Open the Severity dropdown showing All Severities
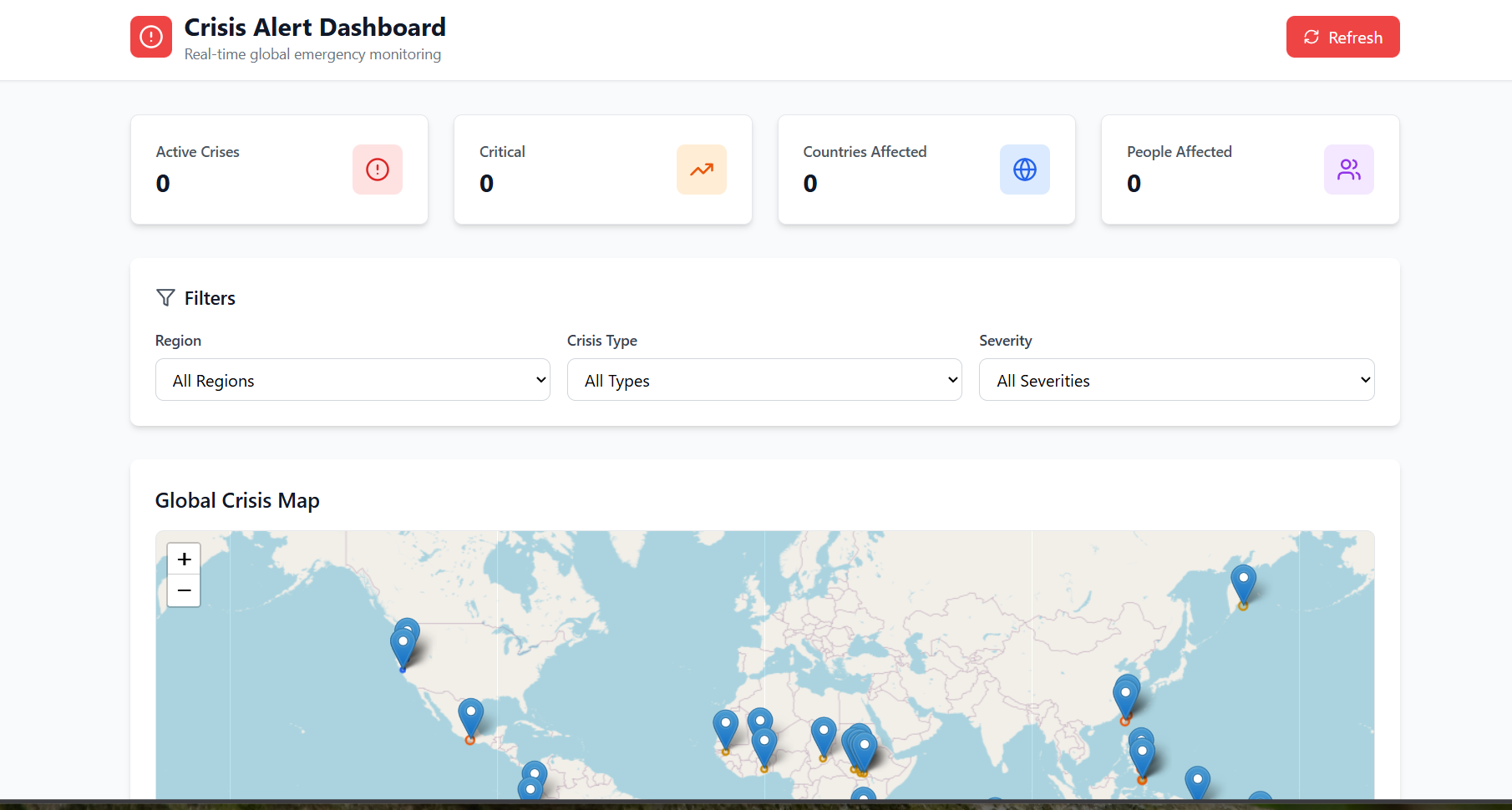Image resolution: width=1512 pixels, height=810 pixels. 1175,379
